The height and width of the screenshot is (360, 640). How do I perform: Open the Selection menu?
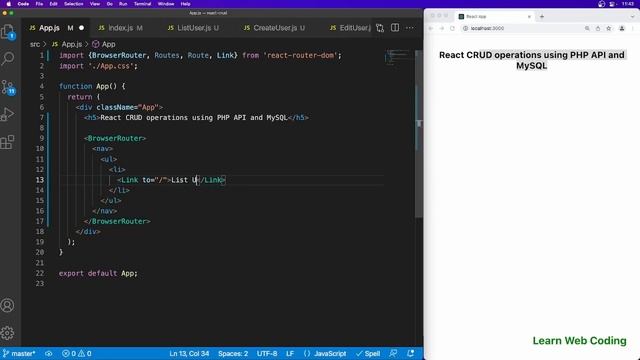click(x=73, y=4)
